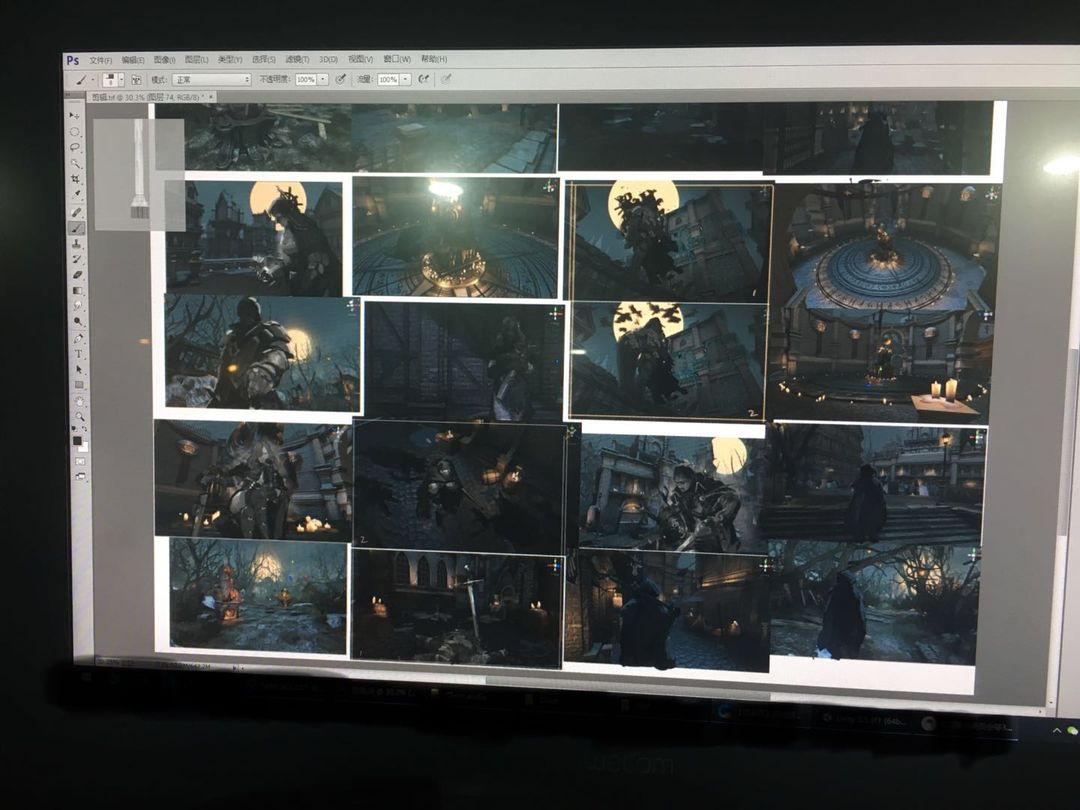Toggle the brush panel button
Viewport: 1080px width, 810px height.
pos(136,80)
